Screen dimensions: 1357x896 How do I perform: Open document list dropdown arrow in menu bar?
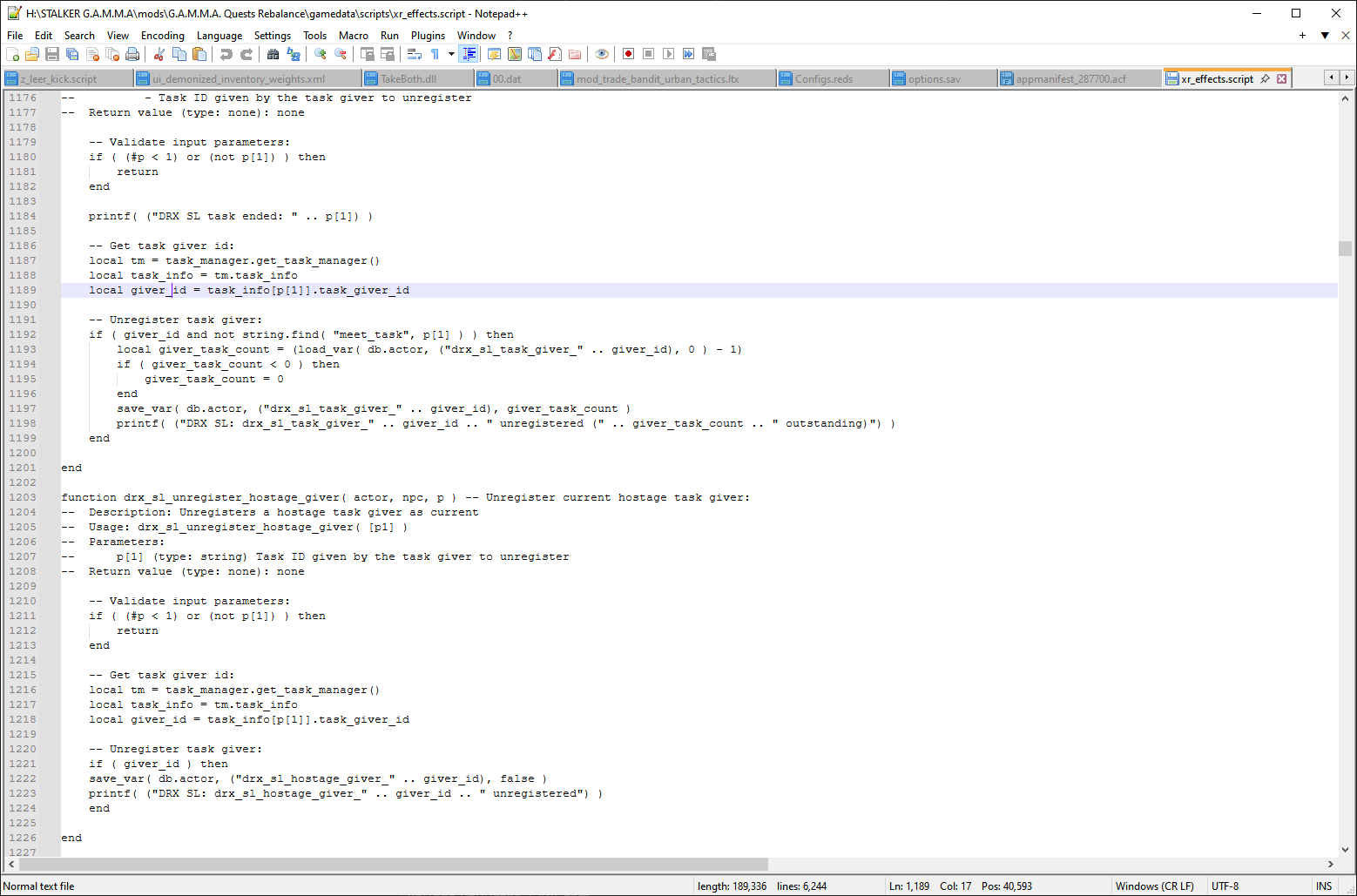pos(1325,36)
